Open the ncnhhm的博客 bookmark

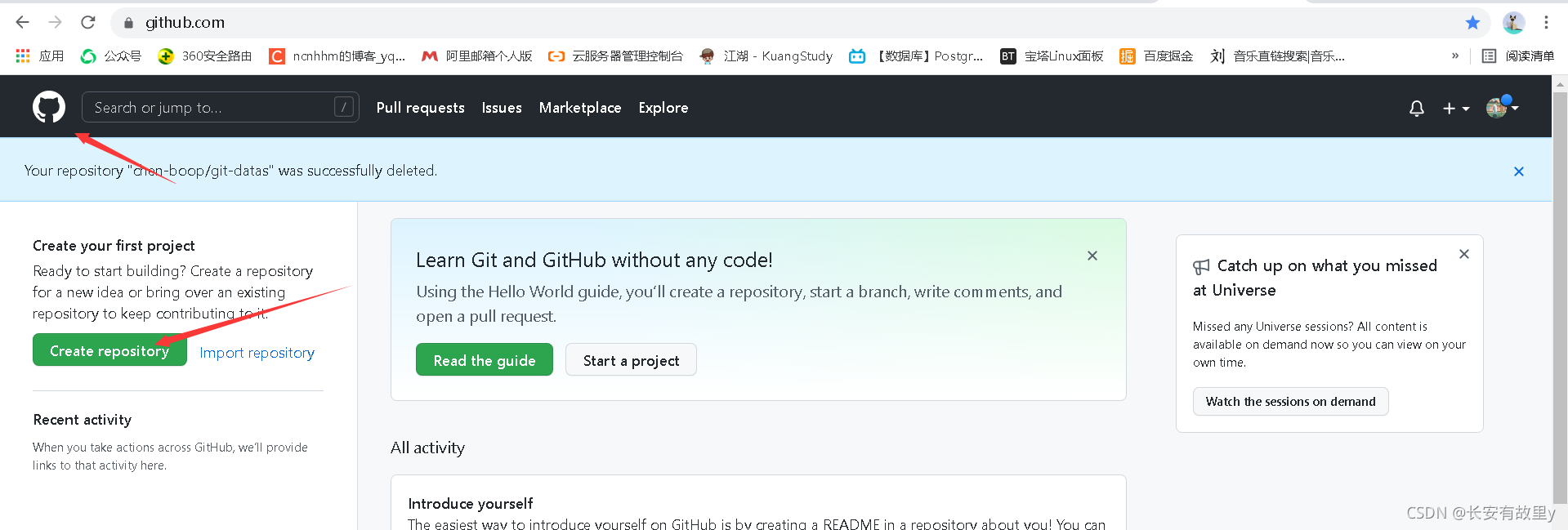tap(337, 56)
